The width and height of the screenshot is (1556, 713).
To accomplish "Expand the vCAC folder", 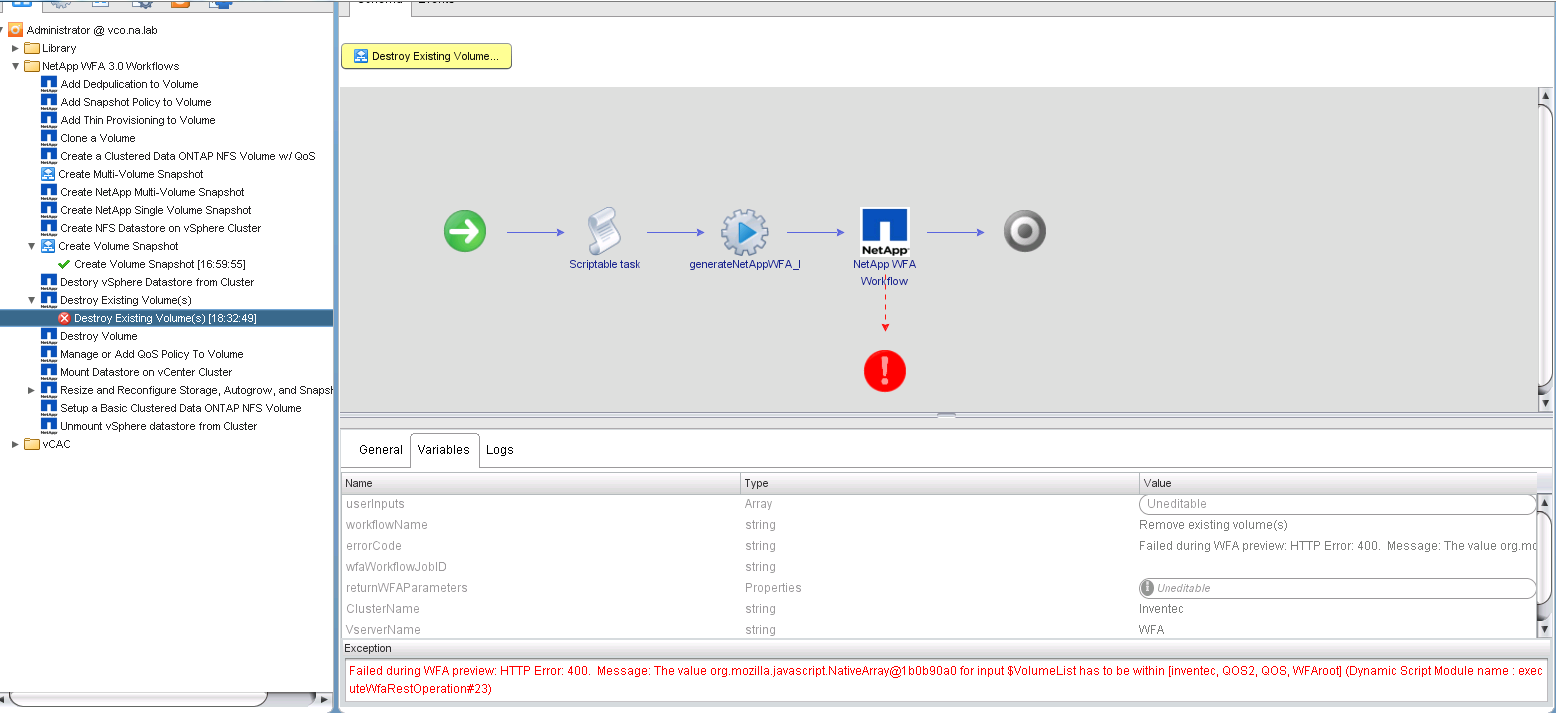I will coord(15,444).
